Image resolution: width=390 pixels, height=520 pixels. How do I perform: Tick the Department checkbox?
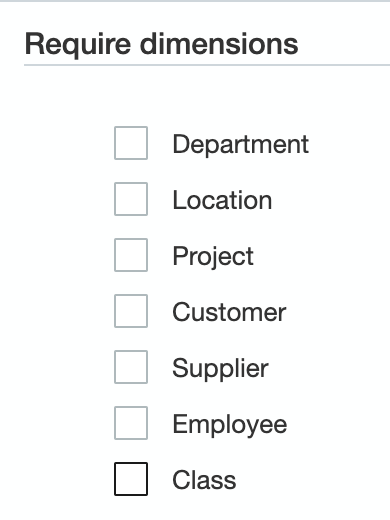coord(131,143)
